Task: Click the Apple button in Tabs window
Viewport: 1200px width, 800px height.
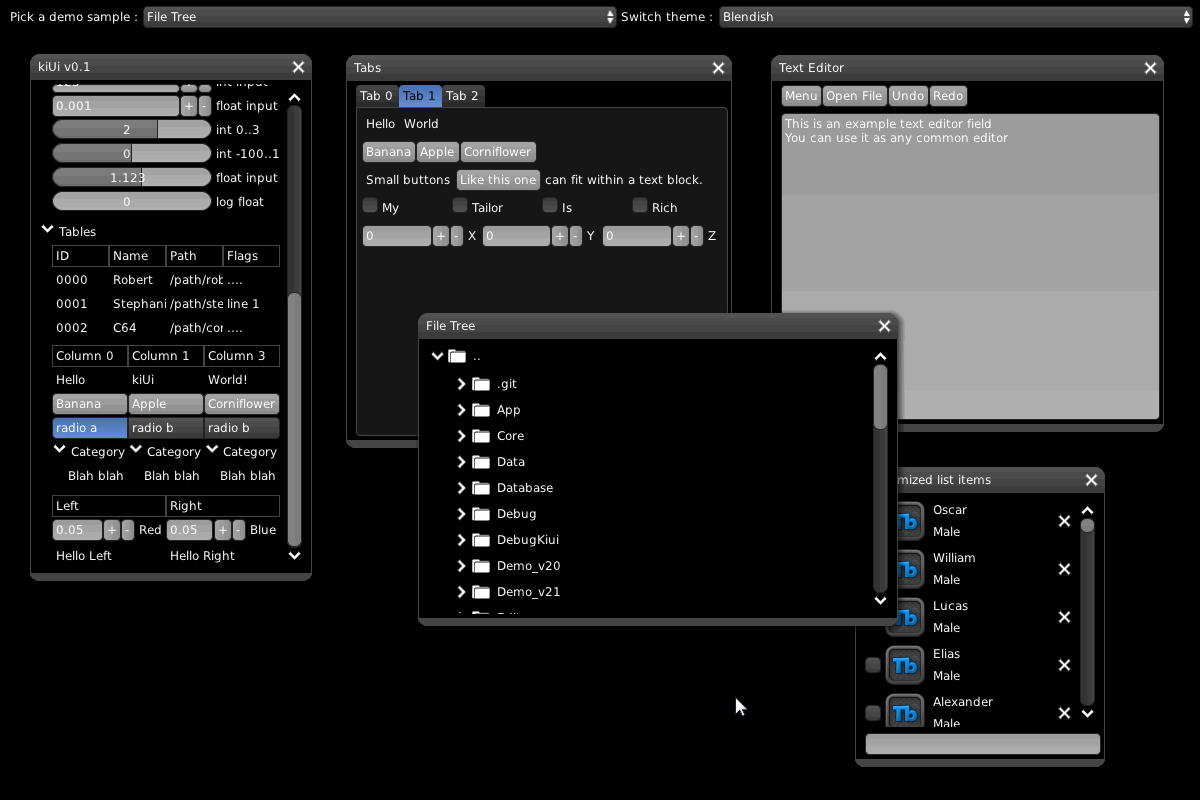Action: (437, 152)
